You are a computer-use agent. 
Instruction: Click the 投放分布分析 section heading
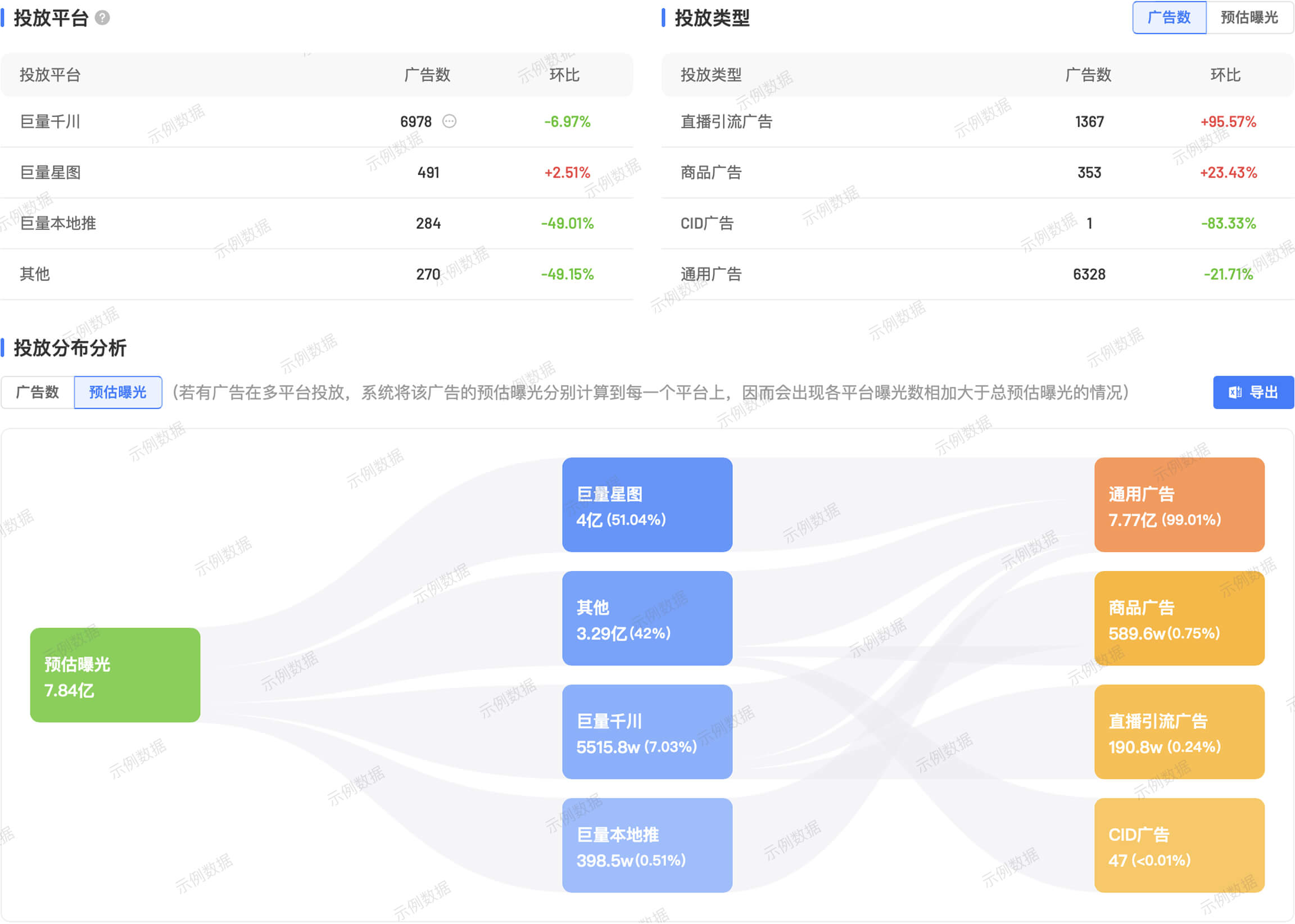tap(70, 348)
